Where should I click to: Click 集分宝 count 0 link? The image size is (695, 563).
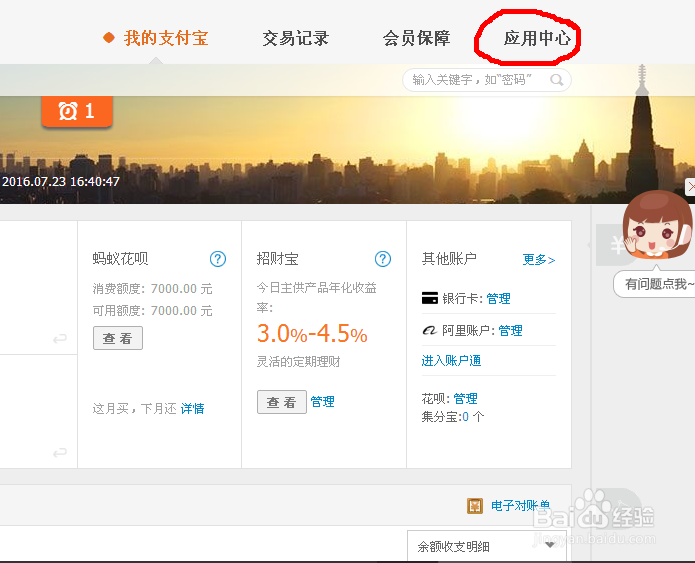click(x=465, y=417)
